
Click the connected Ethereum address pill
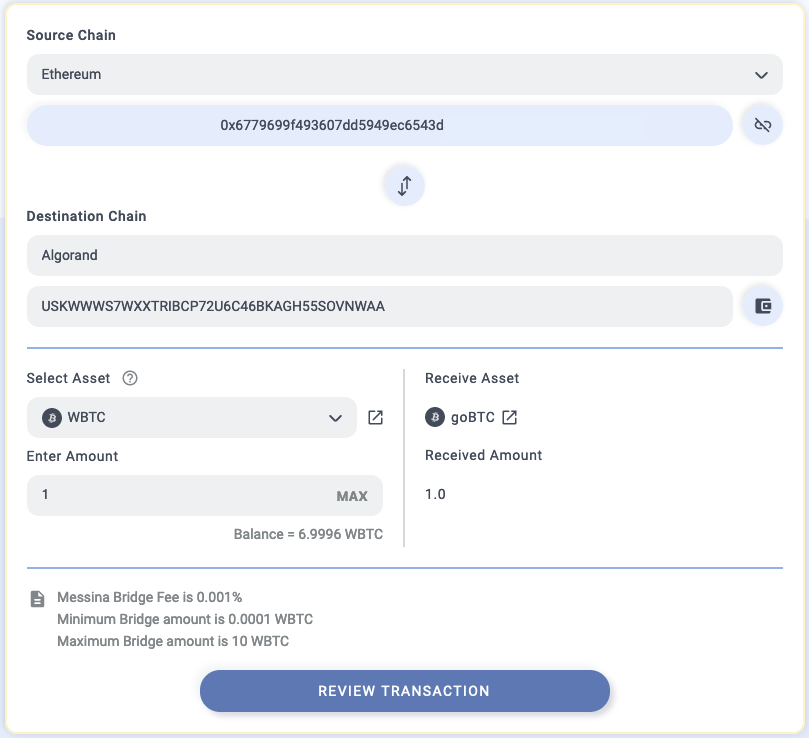(380, 125)
